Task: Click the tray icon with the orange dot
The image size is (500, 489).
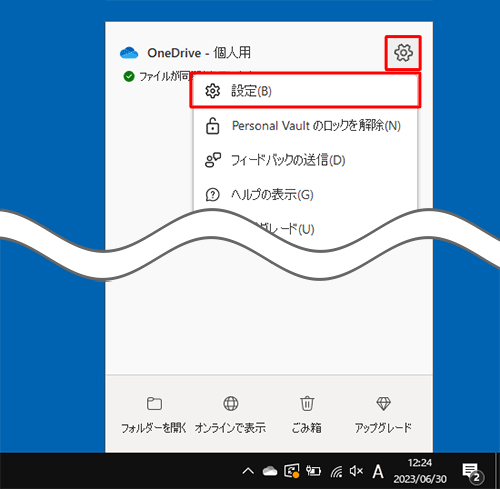Action: [291, 471]
